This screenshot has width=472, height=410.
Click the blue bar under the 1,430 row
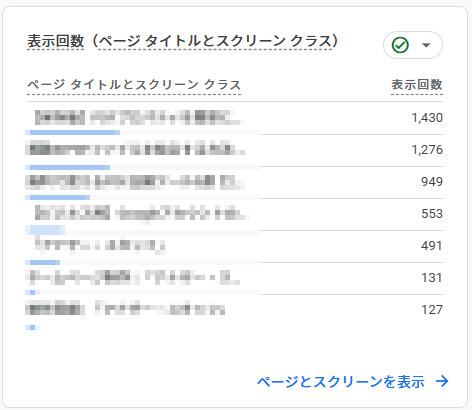coord(73,133)
